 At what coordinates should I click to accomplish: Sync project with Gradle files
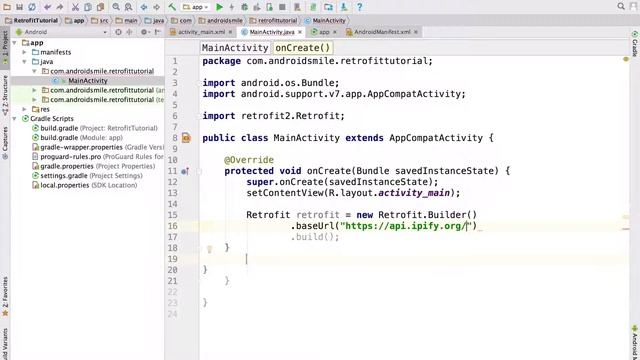coord(313,7)
